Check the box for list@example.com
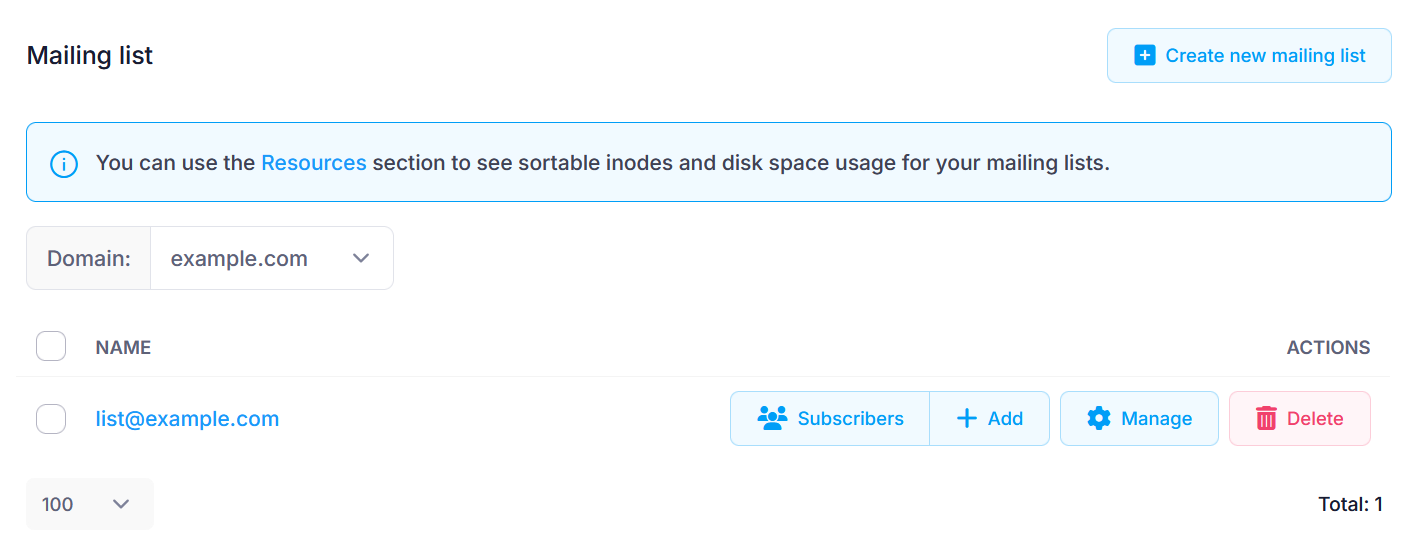 51,419
